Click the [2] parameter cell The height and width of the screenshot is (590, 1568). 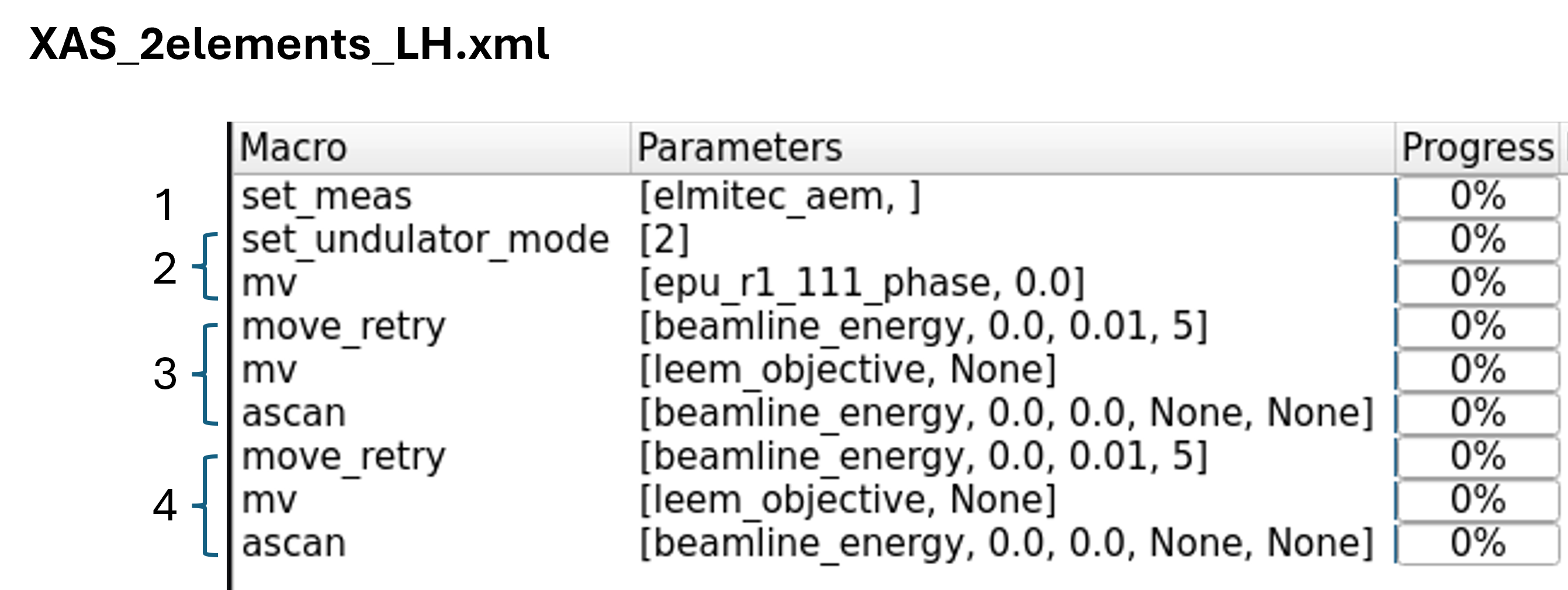[x=664, y=240]
